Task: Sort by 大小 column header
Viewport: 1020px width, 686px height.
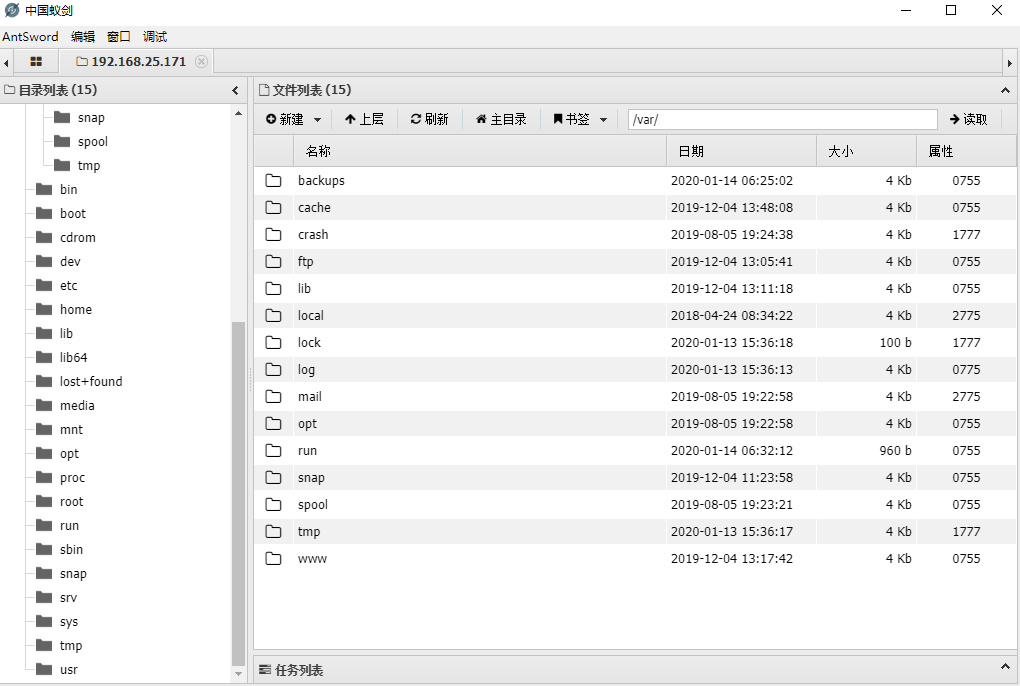Action: click(x=866, y=152)
